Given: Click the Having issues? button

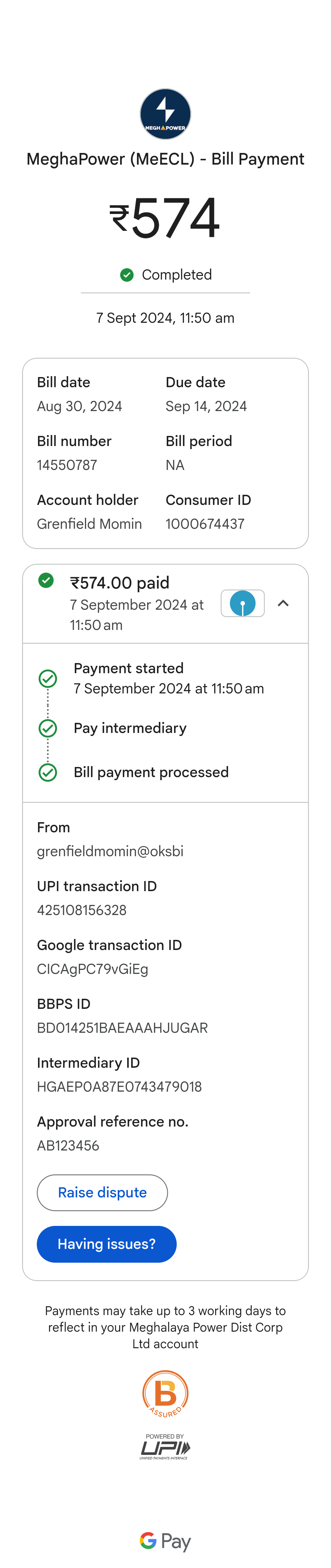Looking at the screenshot, I should (106, 1244).
